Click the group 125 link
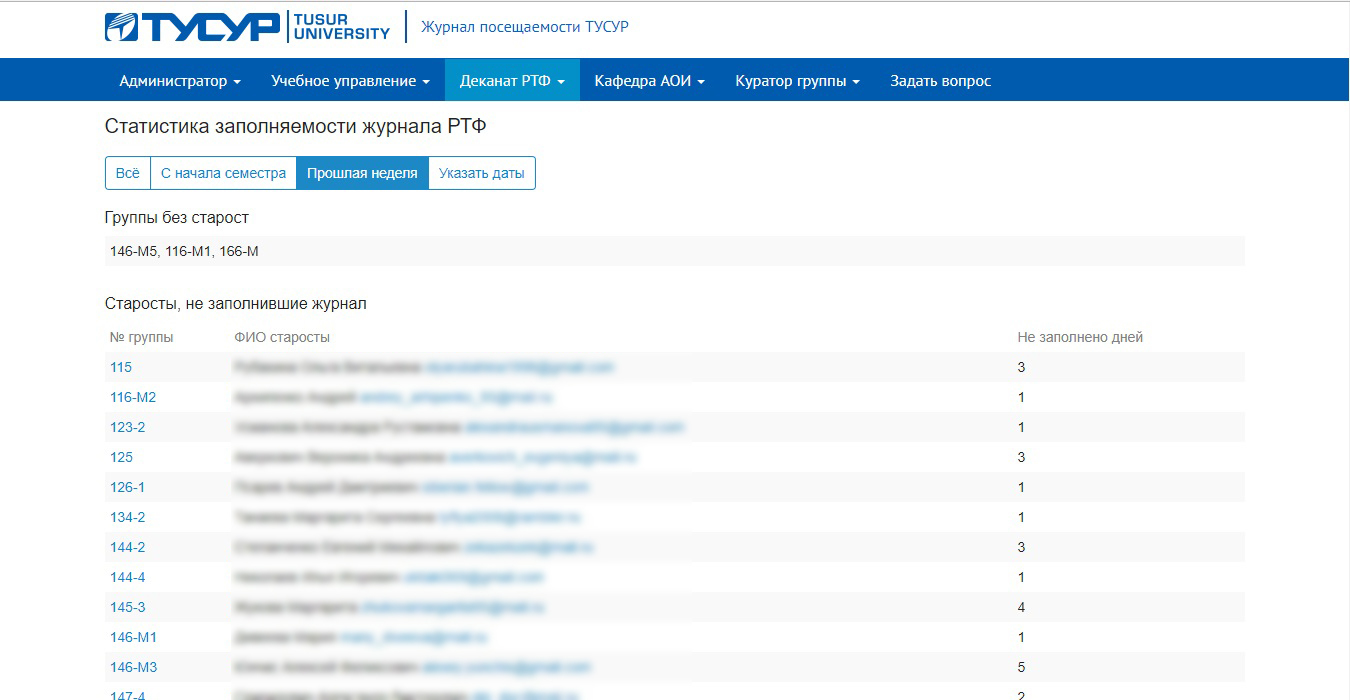1350x700 pixels. tap(121, 457)
